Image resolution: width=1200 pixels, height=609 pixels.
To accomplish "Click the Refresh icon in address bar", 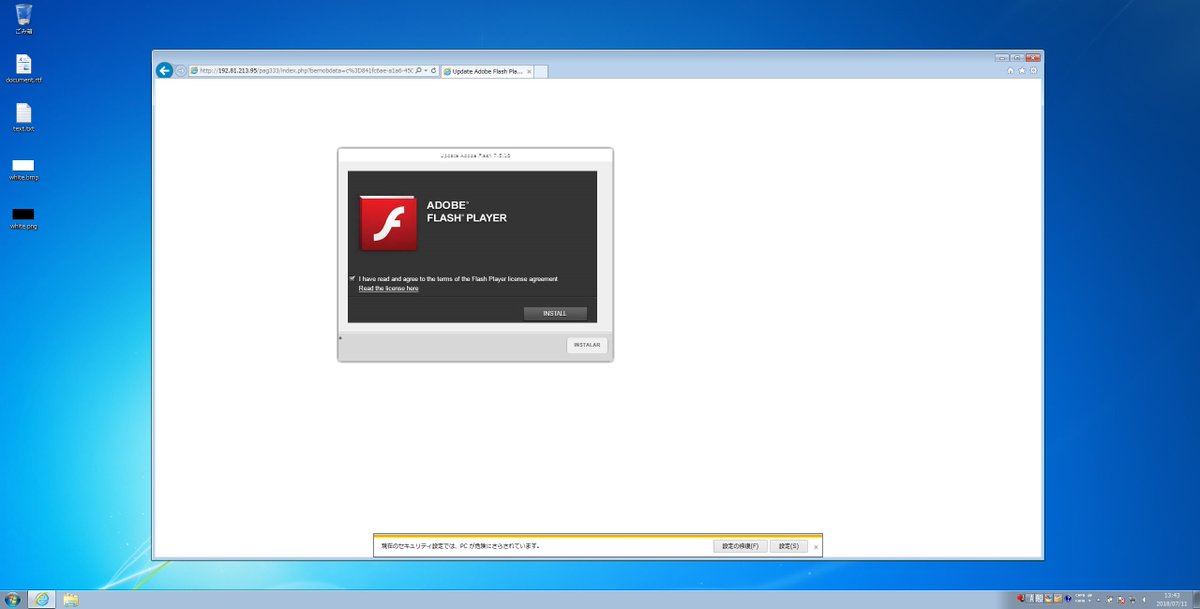I will pos(433,71).
